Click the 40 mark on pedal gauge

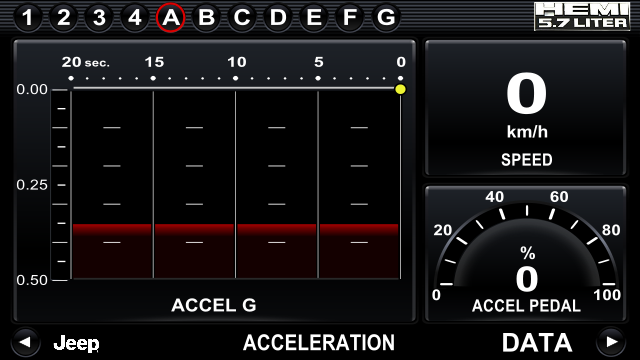point(495,197)
